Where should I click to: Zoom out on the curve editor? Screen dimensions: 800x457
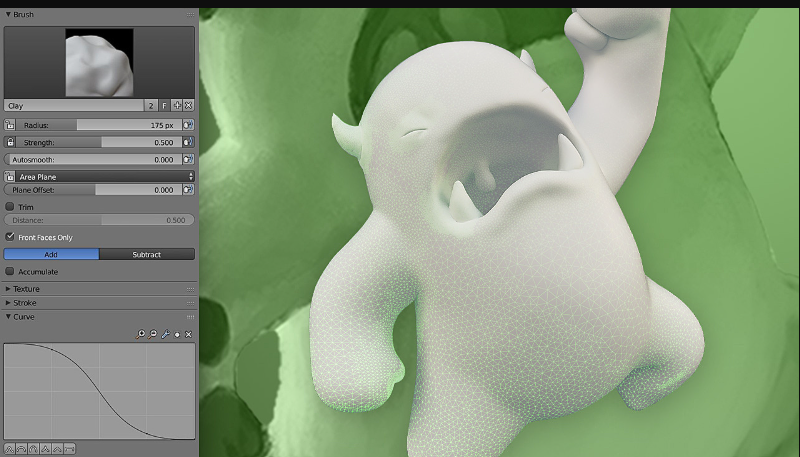coord(152,334)
